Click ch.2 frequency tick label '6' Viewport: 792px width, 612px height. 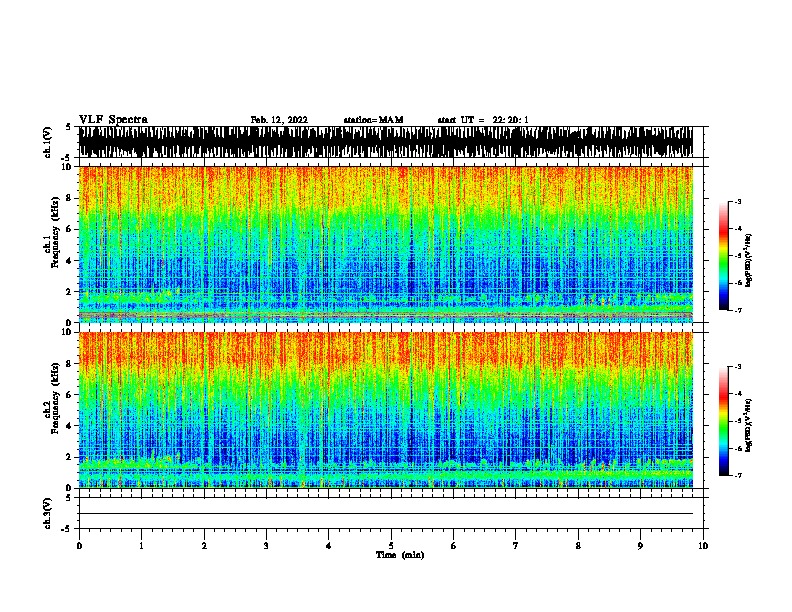pyautogui.click(x=69, y=395)
